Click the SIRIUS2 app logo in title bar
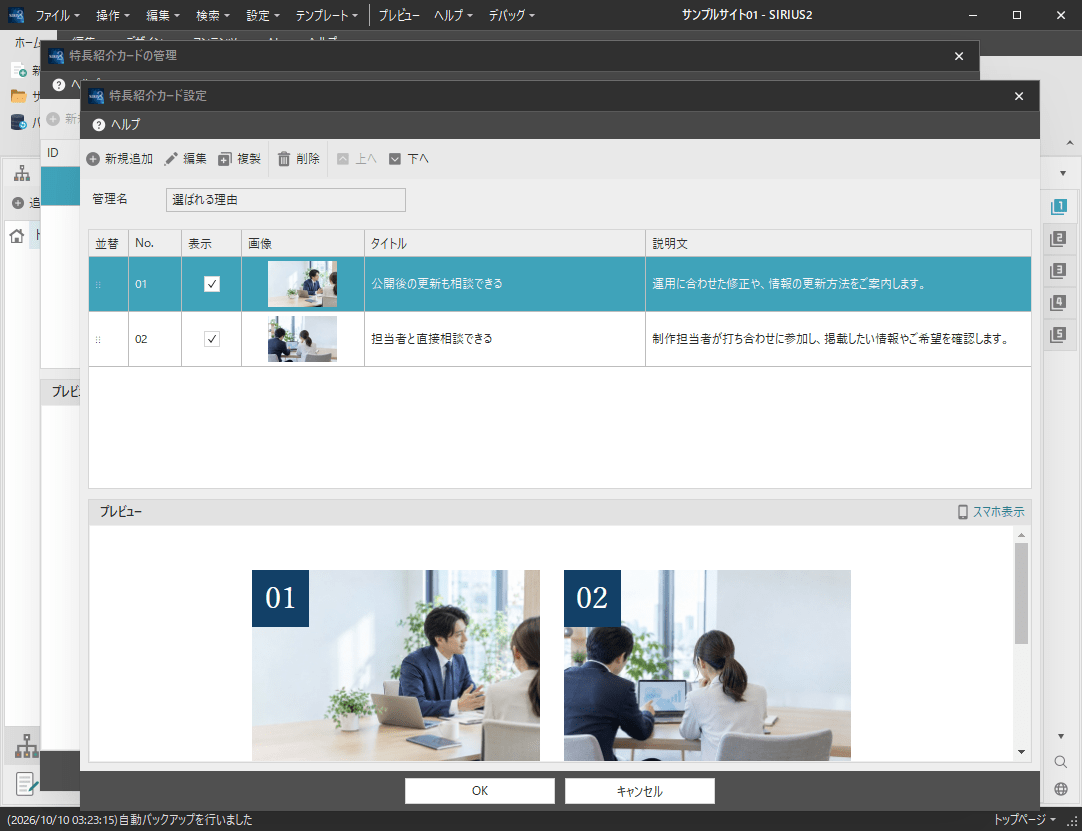Image resolution: width=1082 pixels, height=831 pixels. point(16,15)
